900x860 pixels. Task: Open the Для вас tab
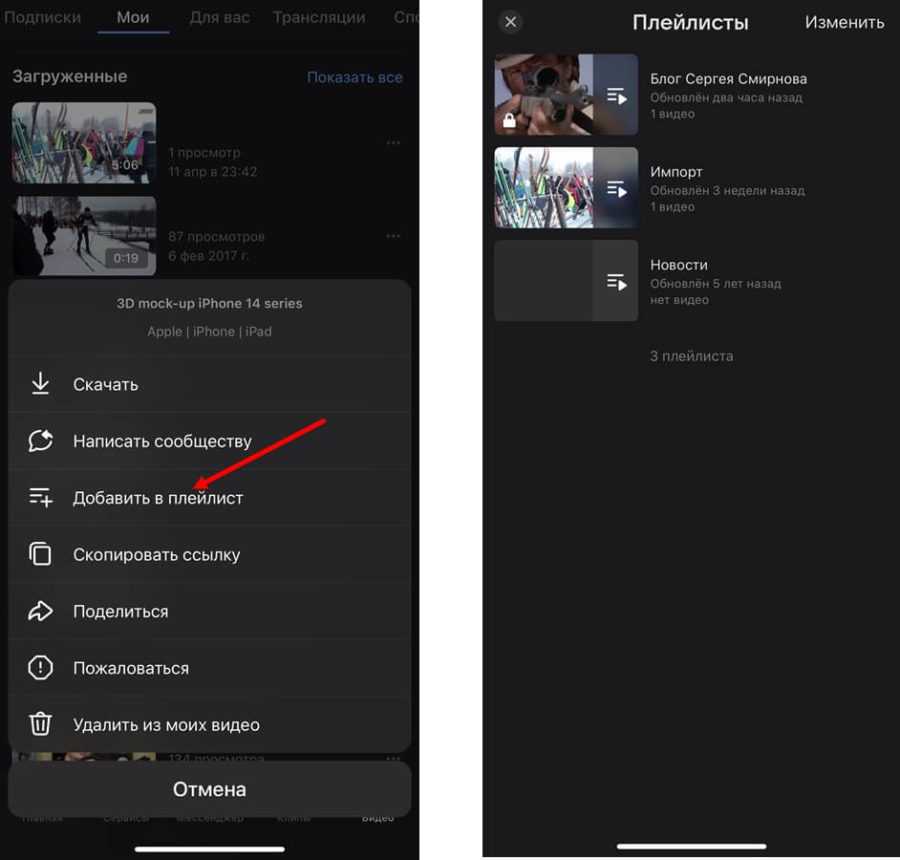[220, 18]
